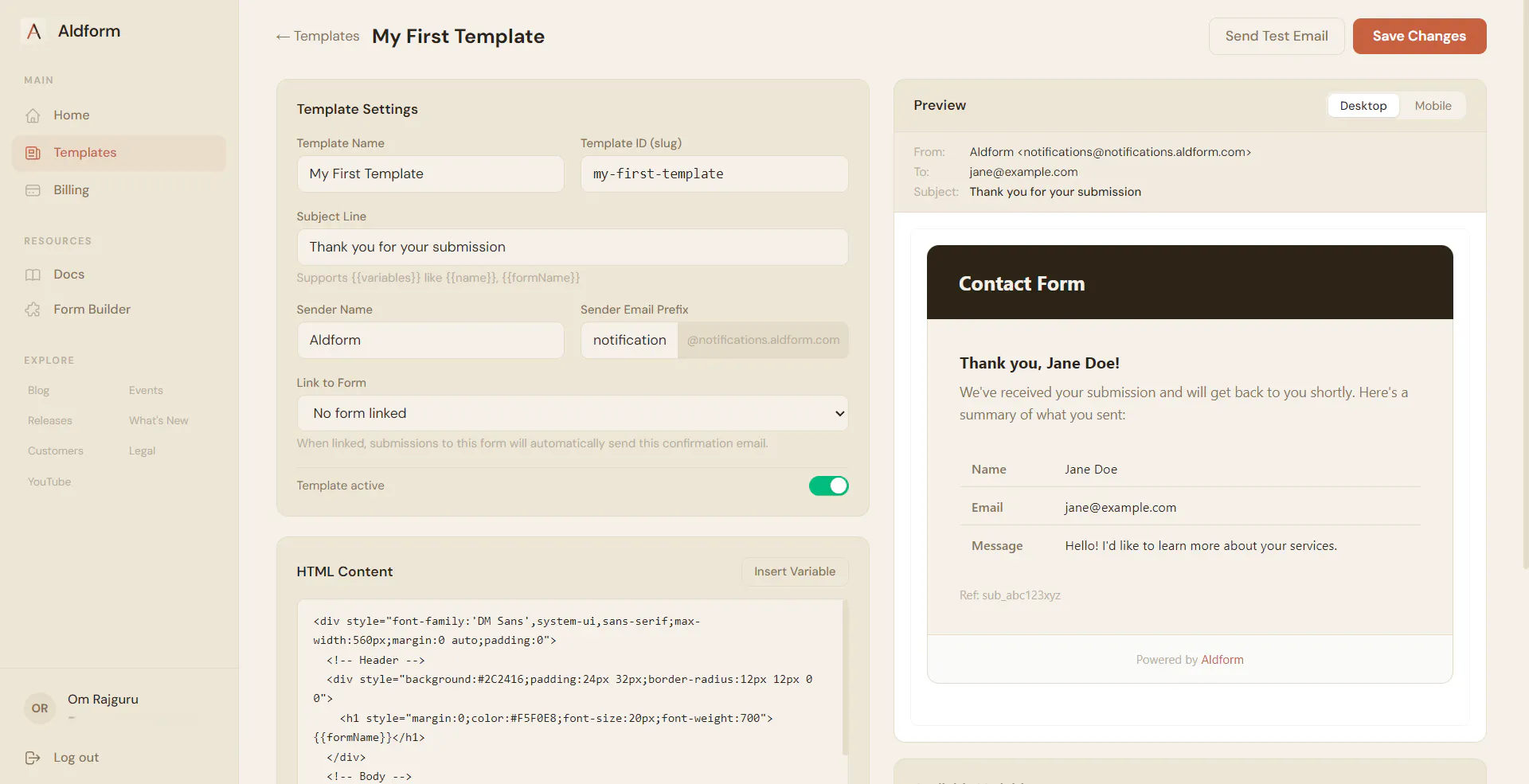The width and height of the screenshot is (1529, 784).
Task: Expand the Link to Form dropdown
Action: [573, 413]
